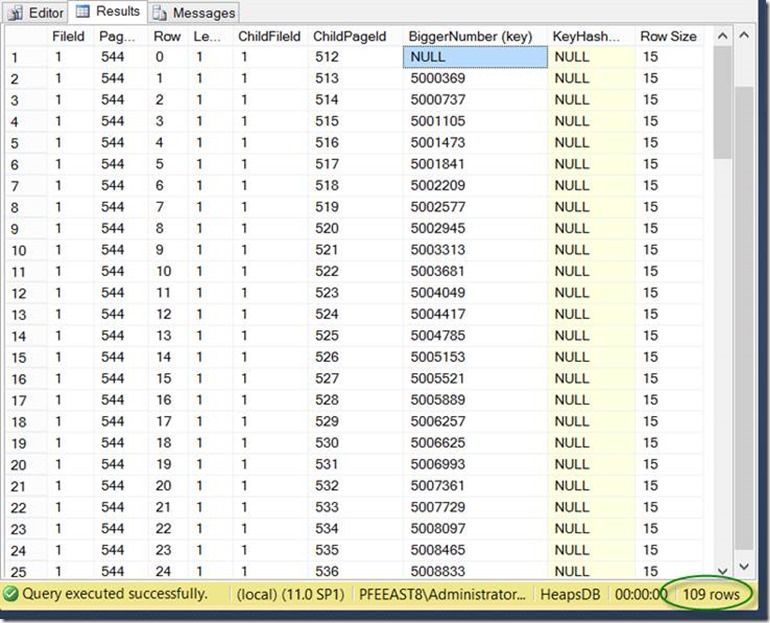Click the grid scrollbar down arrow
The image size is (770, 623).
point(722,570)
